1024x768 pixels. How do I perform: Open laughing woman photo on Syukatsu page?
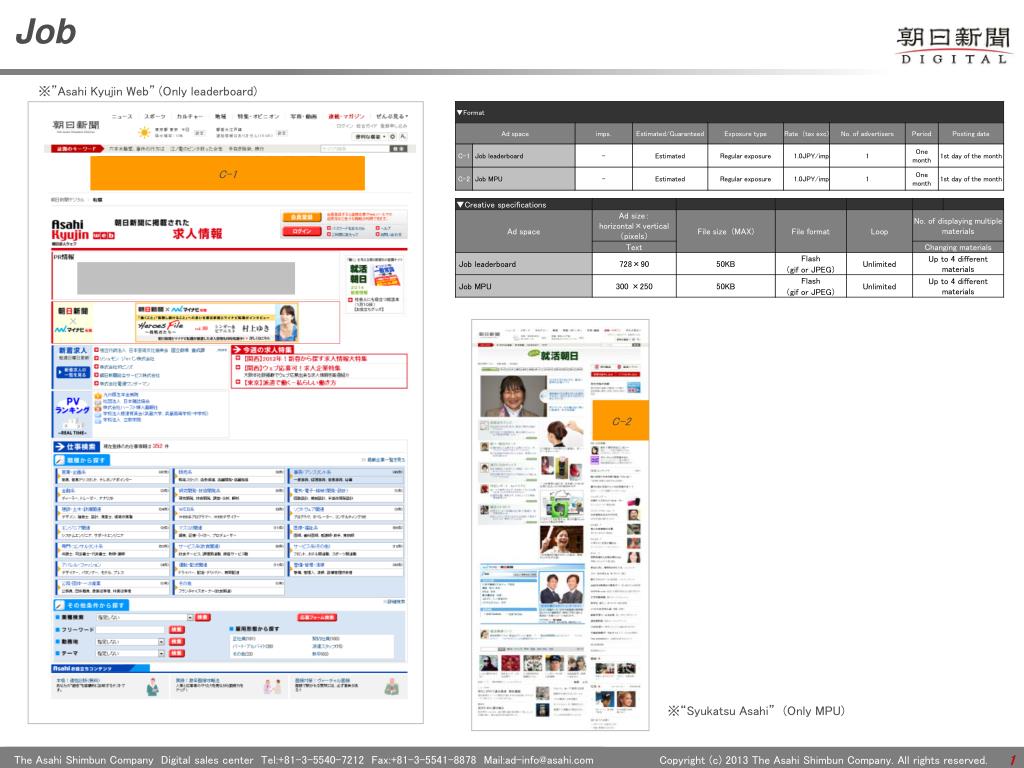[x=562, y=539]
